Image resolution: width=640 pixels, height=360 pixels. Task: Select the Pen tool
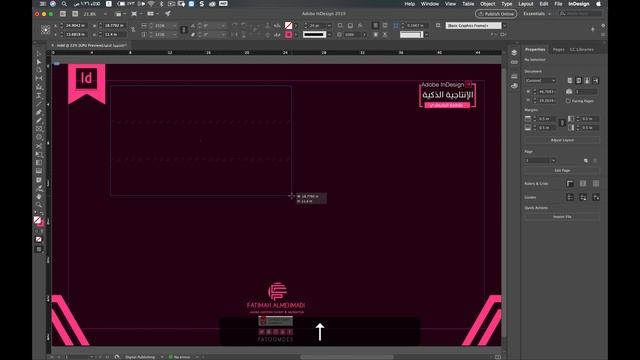(39, 112)
